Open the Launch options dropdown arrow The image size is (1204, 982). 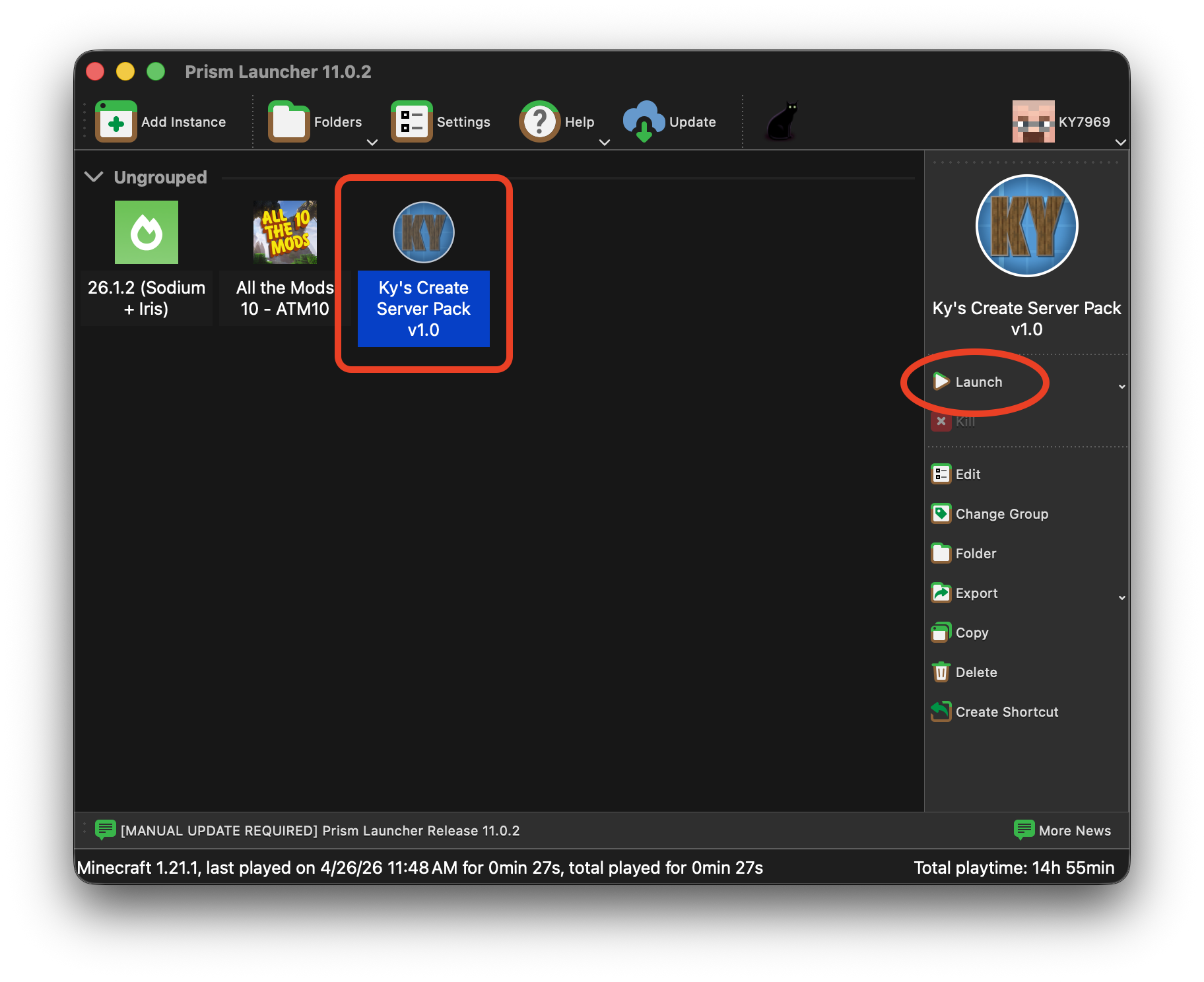[1121, 387]
